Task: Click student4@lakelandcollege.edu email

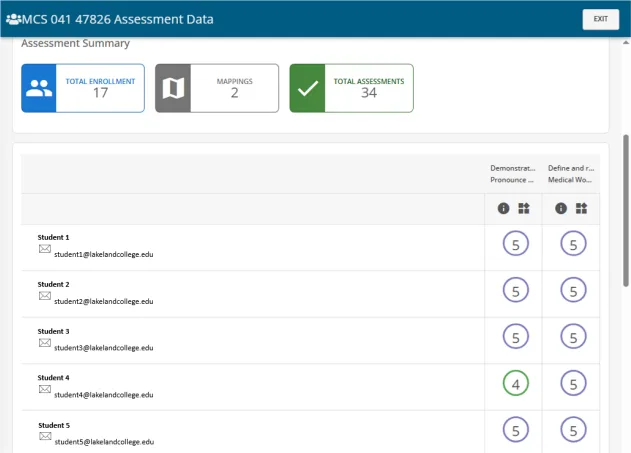Action: [103, 395]
